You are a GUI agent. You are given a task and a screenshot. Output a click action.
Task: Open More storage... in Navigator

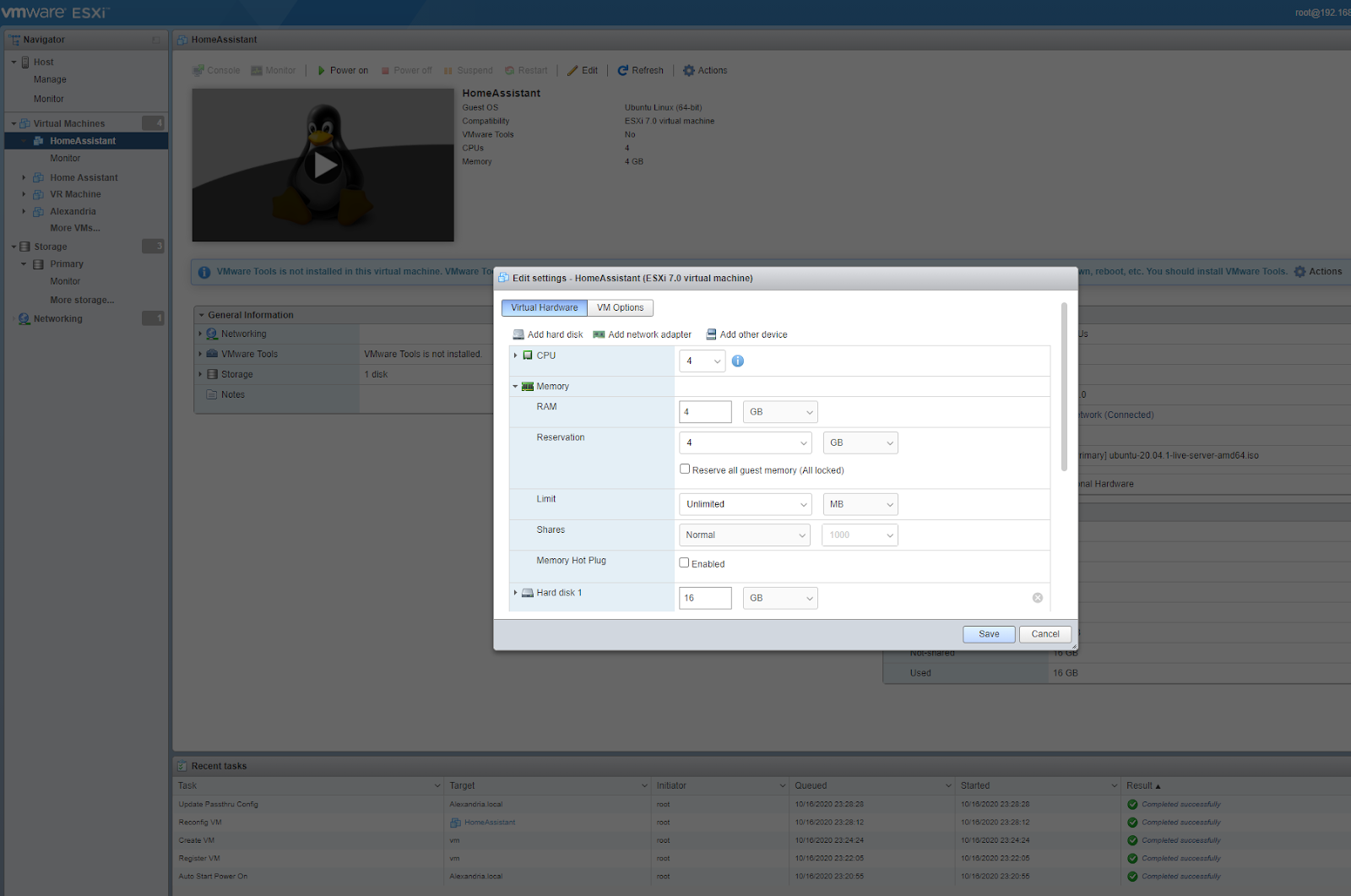click(x=82, y=300)
